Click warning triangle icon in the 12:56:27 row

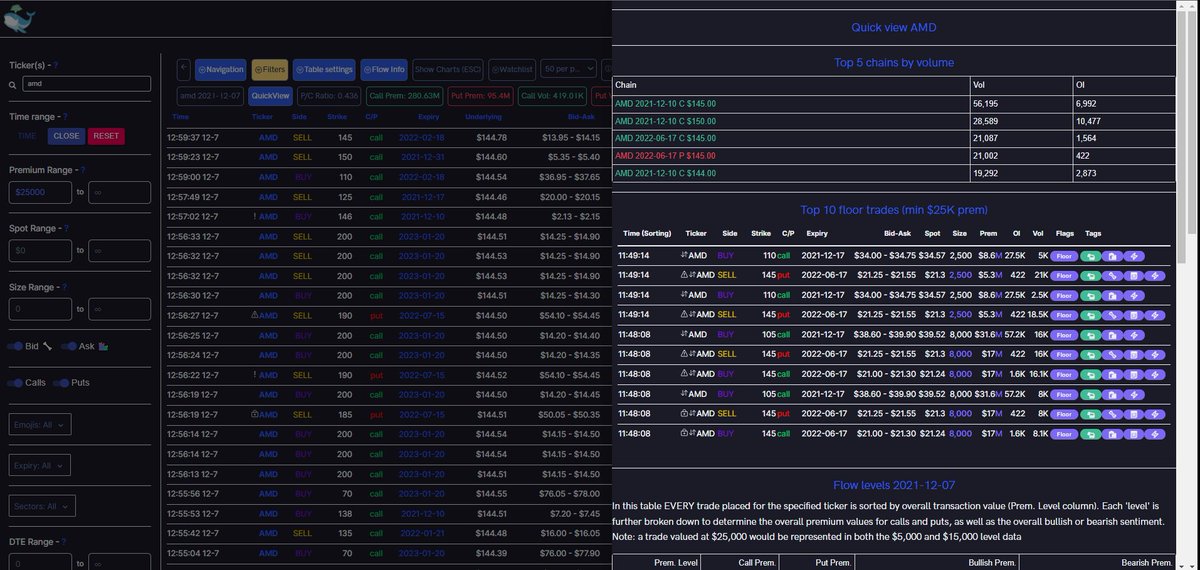point(255,315)
